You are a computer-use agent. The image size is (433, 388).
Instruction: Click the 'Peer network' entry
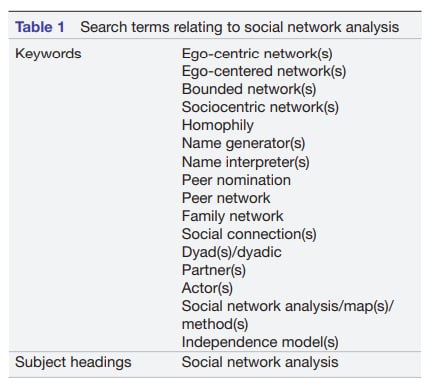[226, 198]
